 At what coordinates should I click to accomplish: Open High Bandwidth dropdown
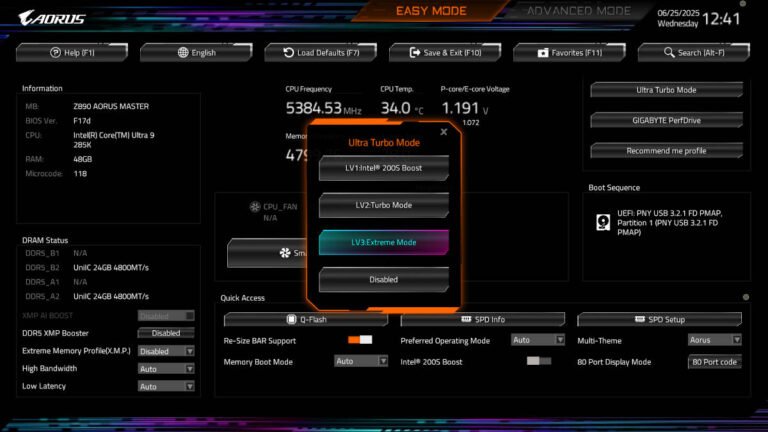click(166, 369)
